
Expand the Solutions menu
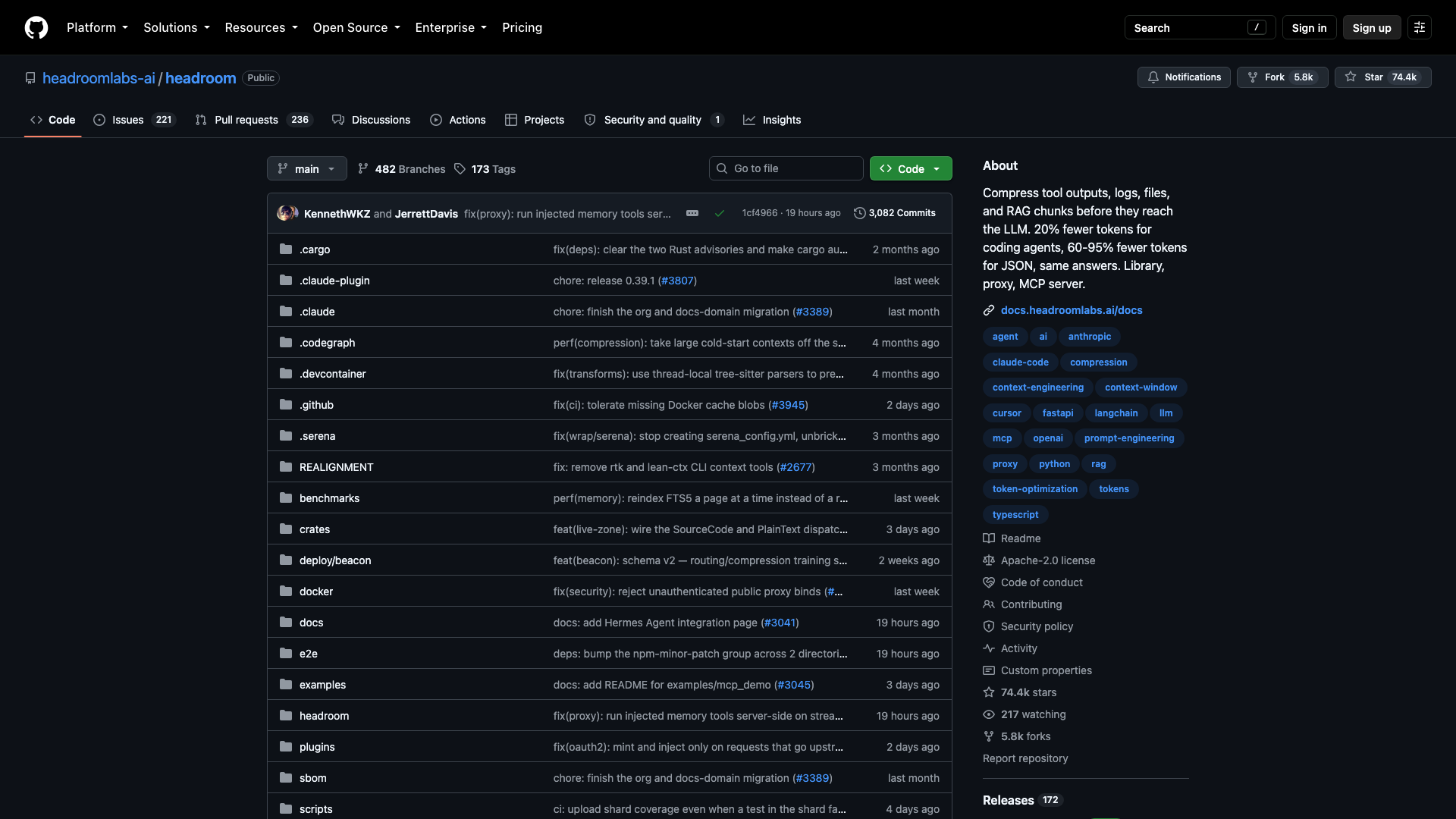click(177, 27)
